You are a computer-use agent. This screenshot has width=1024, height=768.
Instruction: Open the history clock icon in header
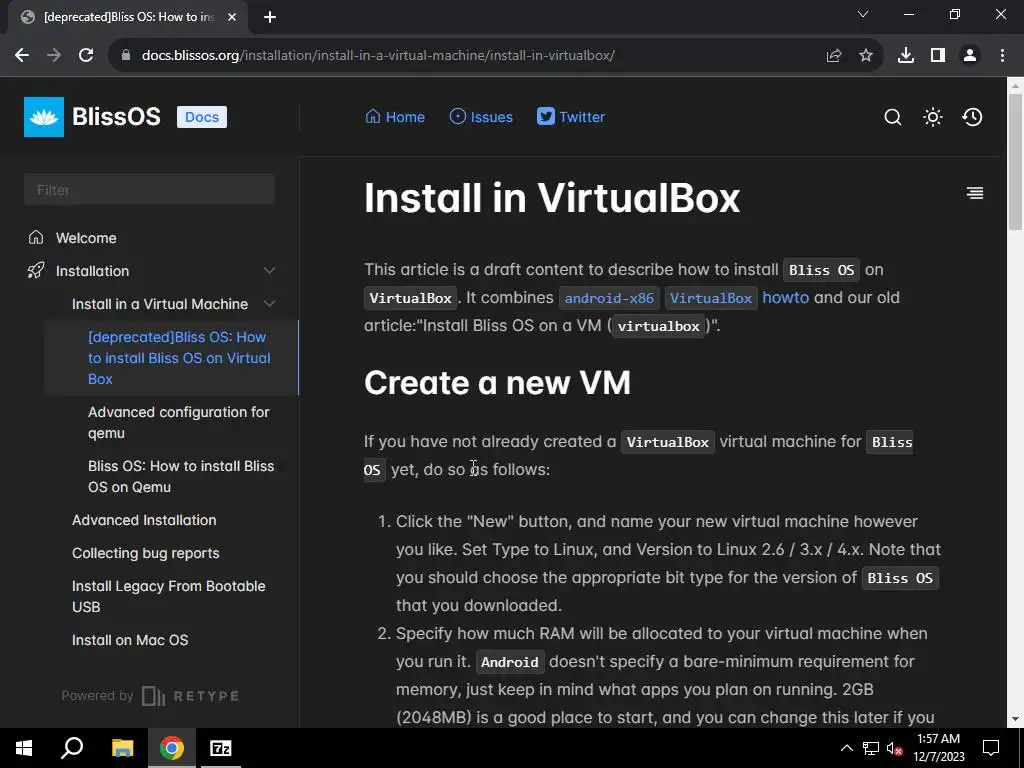[972, 117]
